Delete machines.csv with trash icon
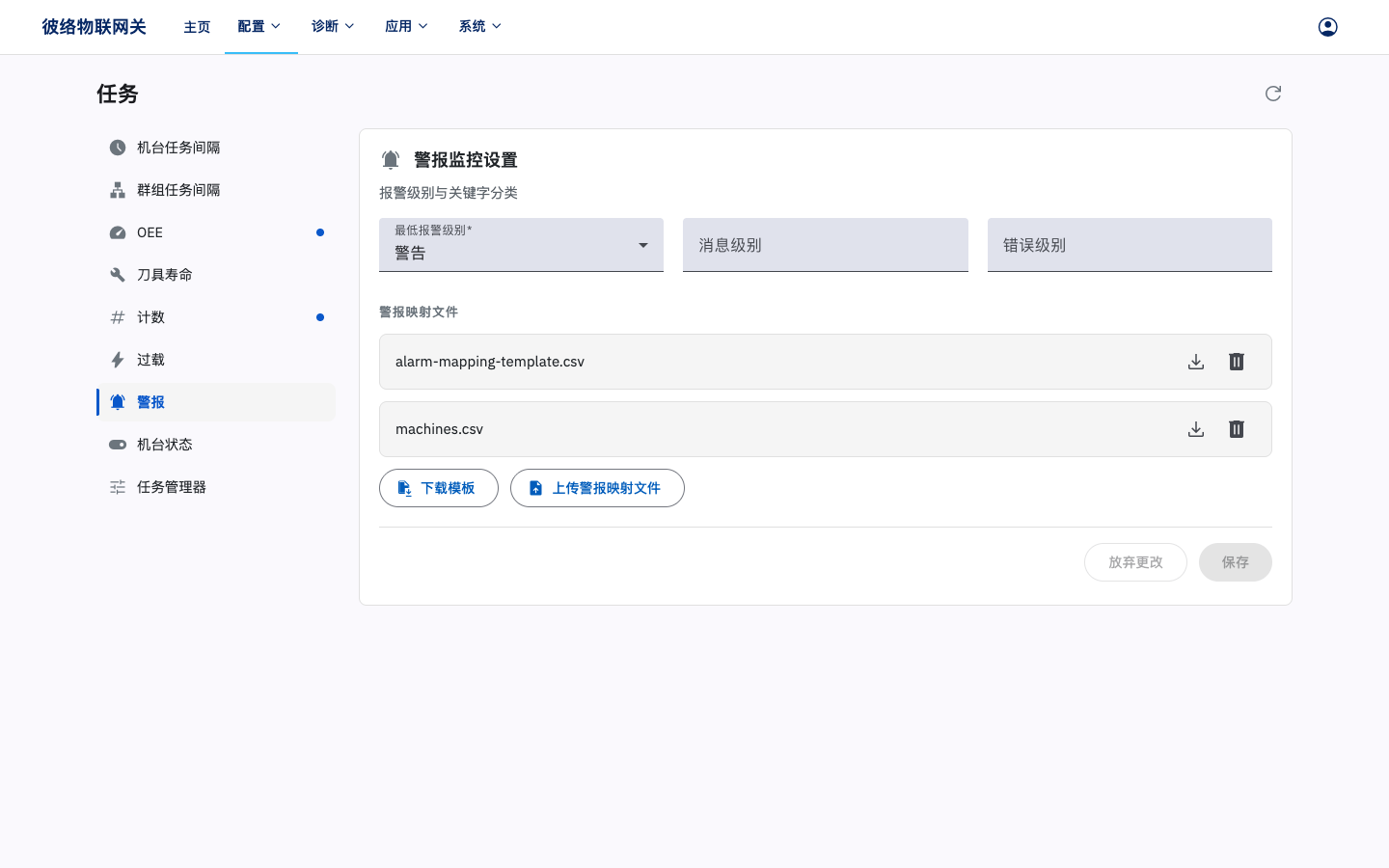Image resolution: width=1389 pixels, height=868 pixels. 1237,429
